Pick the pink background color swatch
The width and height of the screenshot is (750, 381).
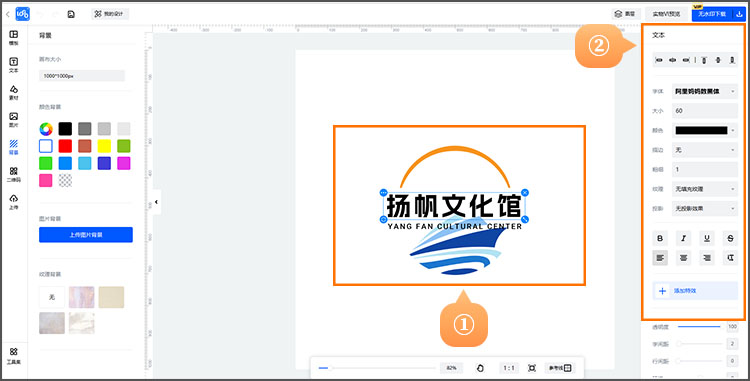46,180
